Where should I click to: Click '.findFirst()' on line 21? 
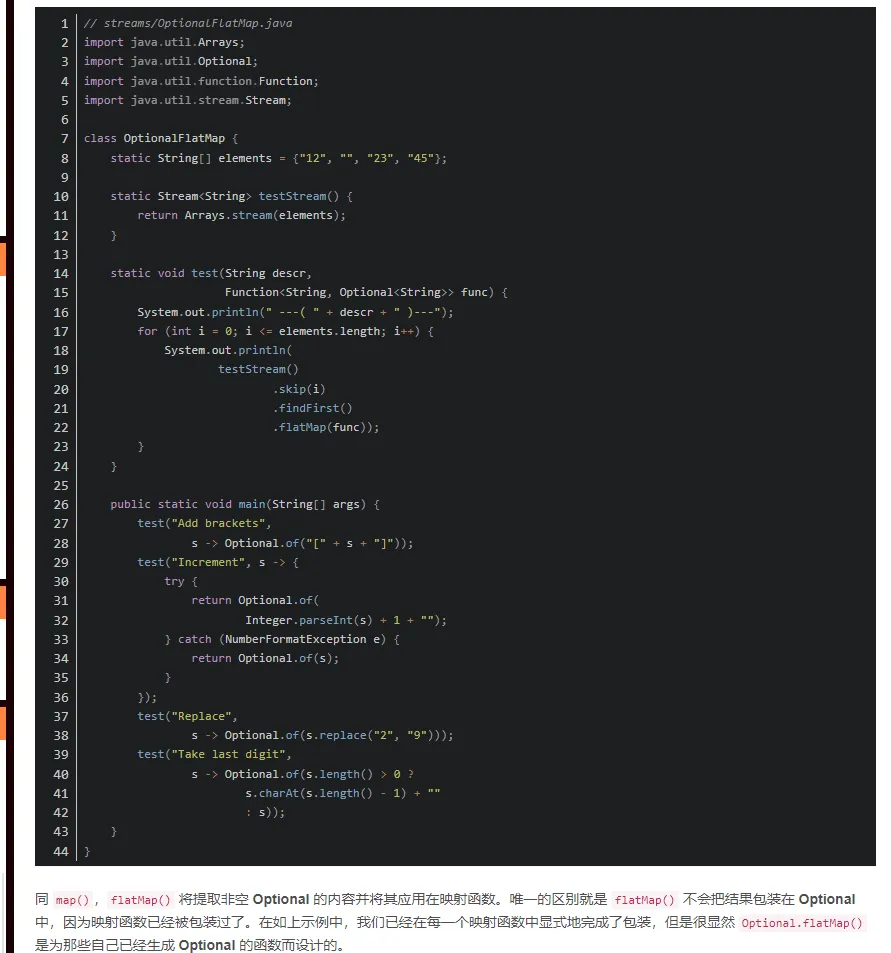coord(312,408)
